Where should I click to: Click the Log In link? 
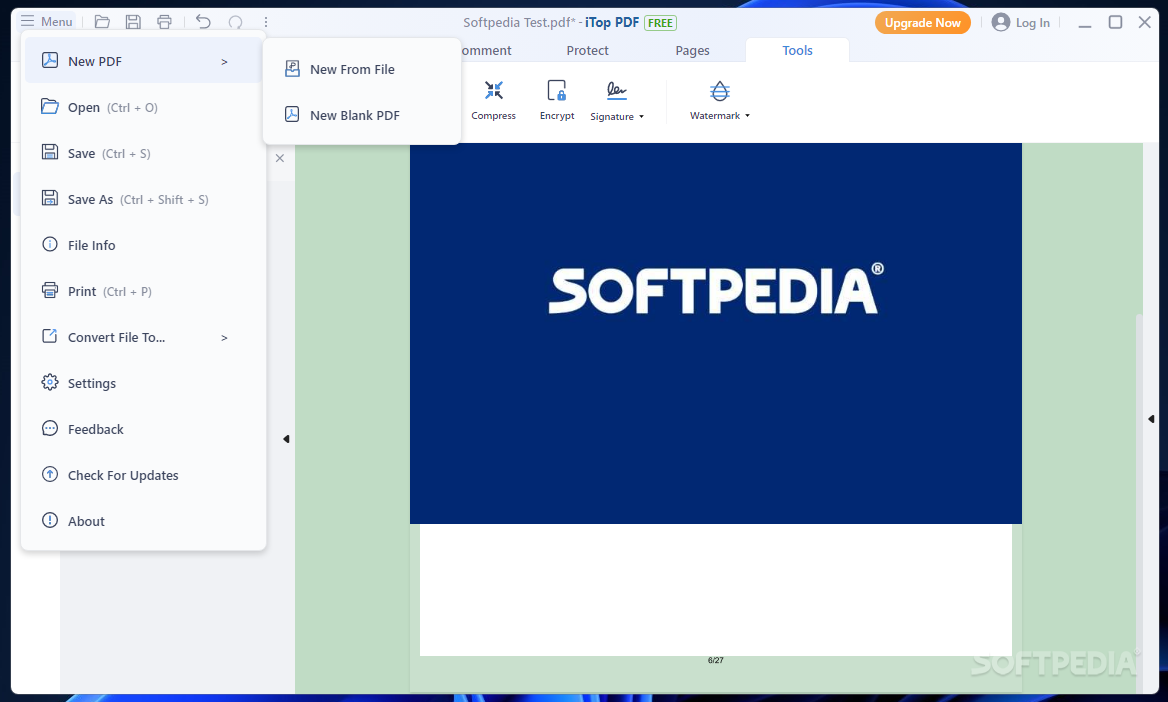(1032, 22)
